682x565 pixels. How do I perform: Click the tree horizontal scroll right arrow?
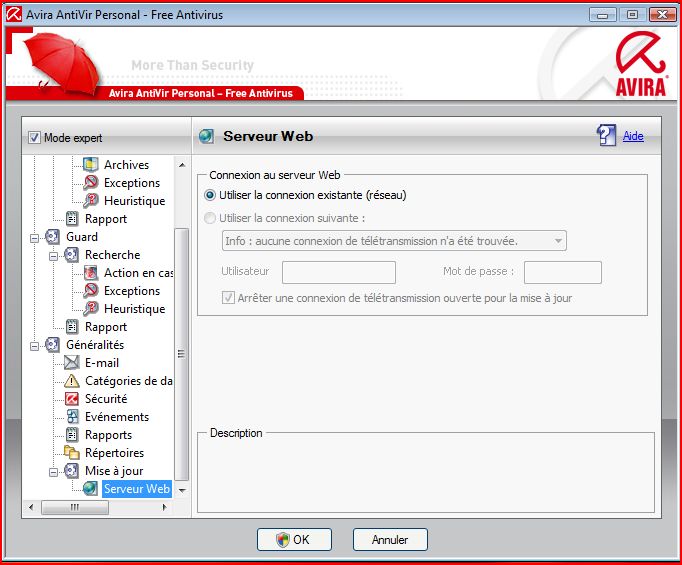(x=164, y=507)
